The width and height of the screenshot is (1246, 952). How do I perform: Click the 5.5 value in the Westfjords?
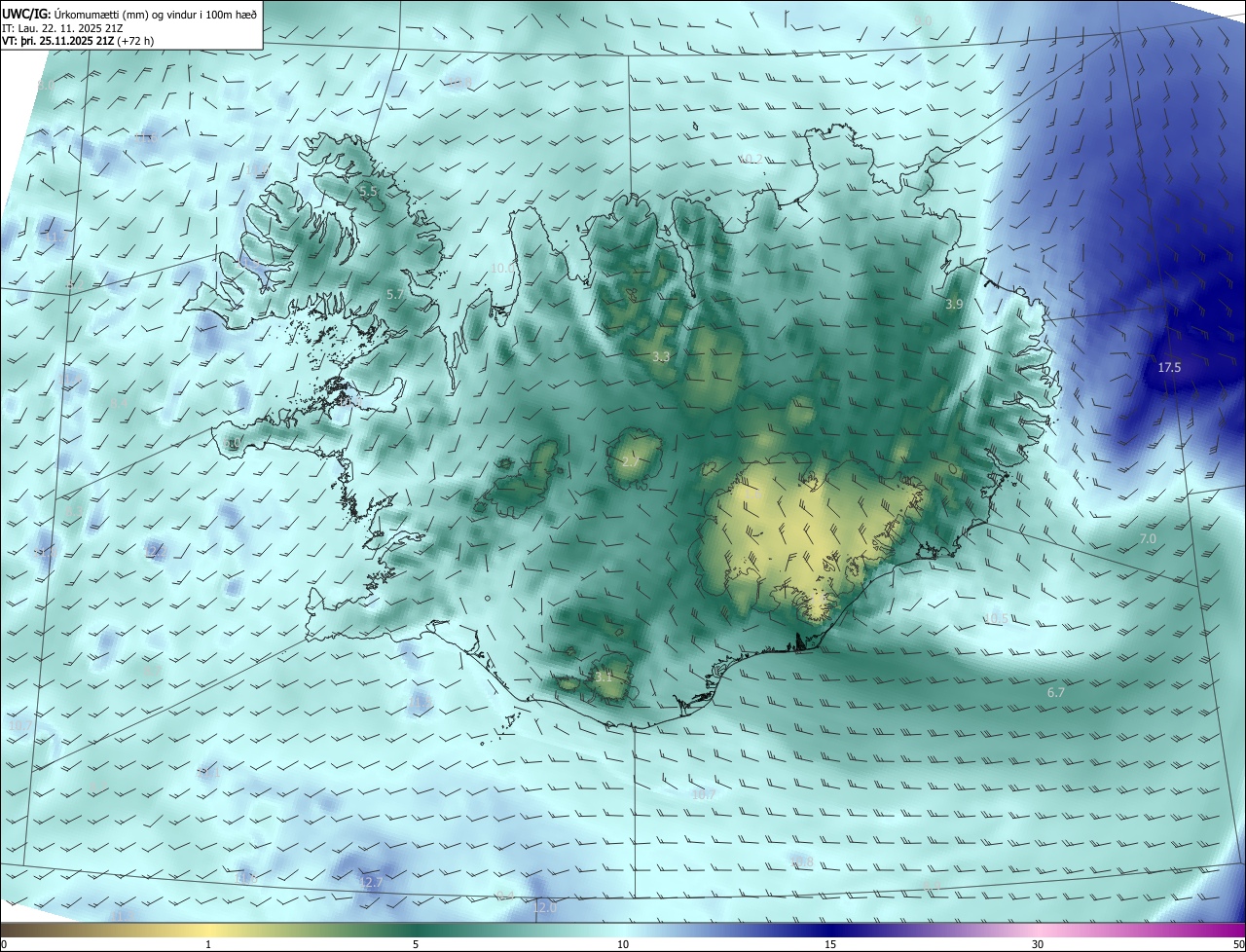[368, 192]
